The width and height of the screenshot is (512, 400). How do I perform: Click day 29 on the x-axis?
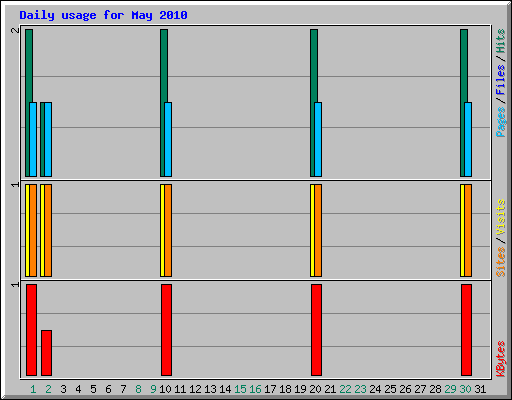450,389
